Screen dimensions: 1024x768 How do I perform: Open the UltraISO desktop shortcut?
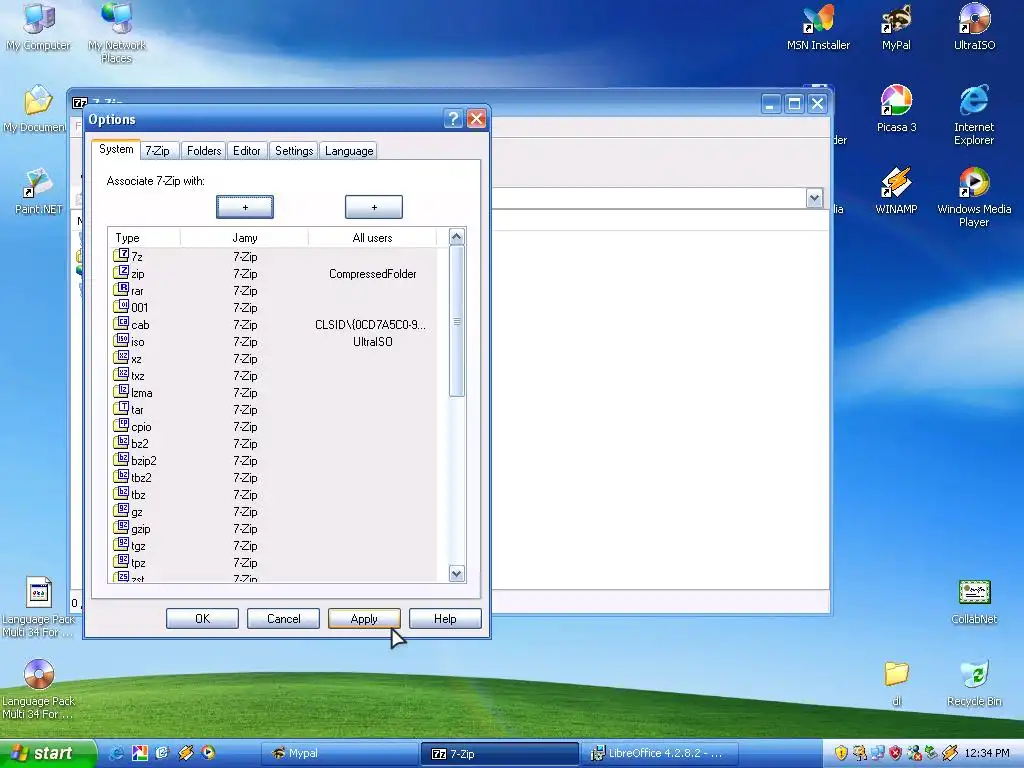click(974, 26)
